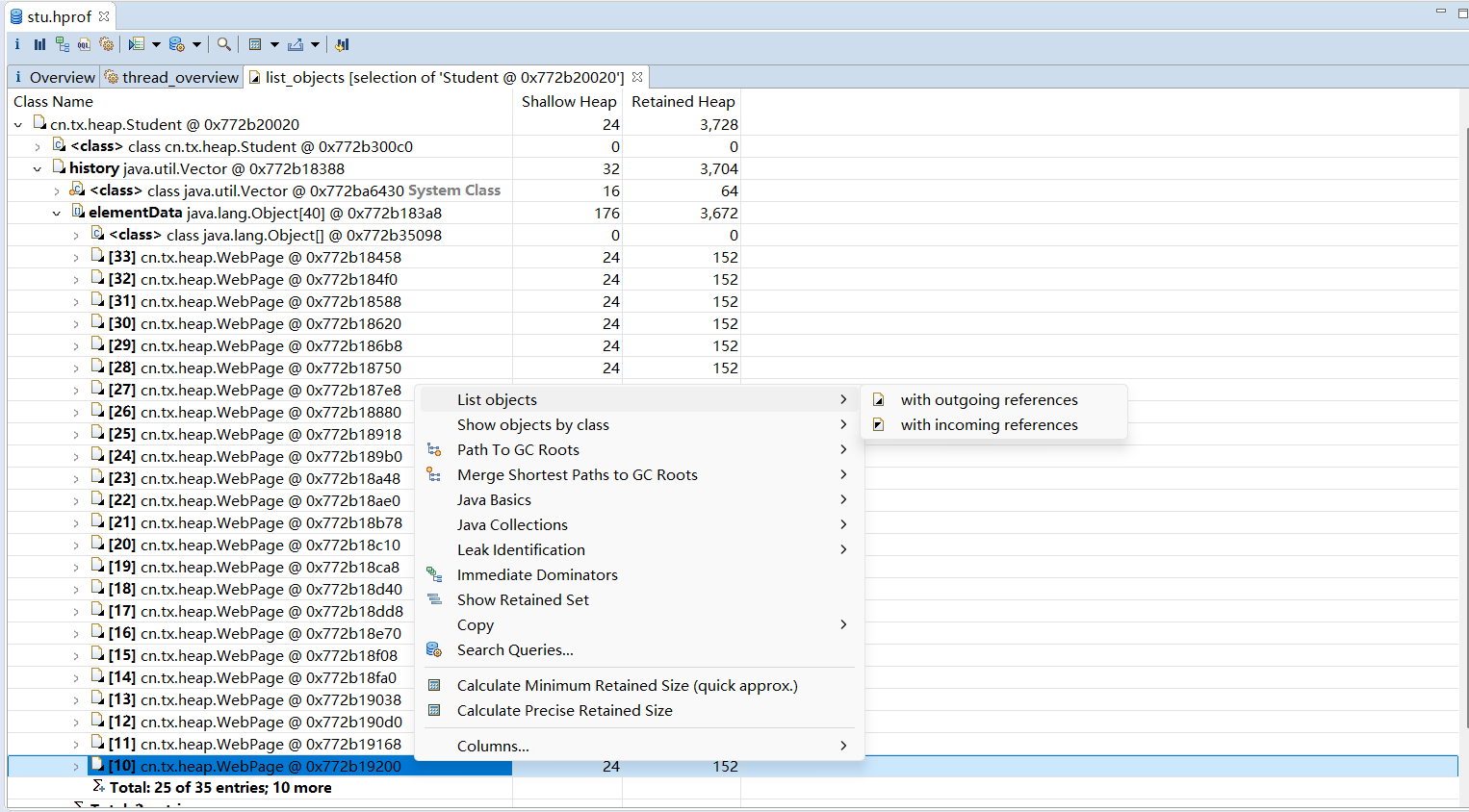1469x812 pixels.
Task: Expand the class java.util.Vector node
Action: (57, 191)
